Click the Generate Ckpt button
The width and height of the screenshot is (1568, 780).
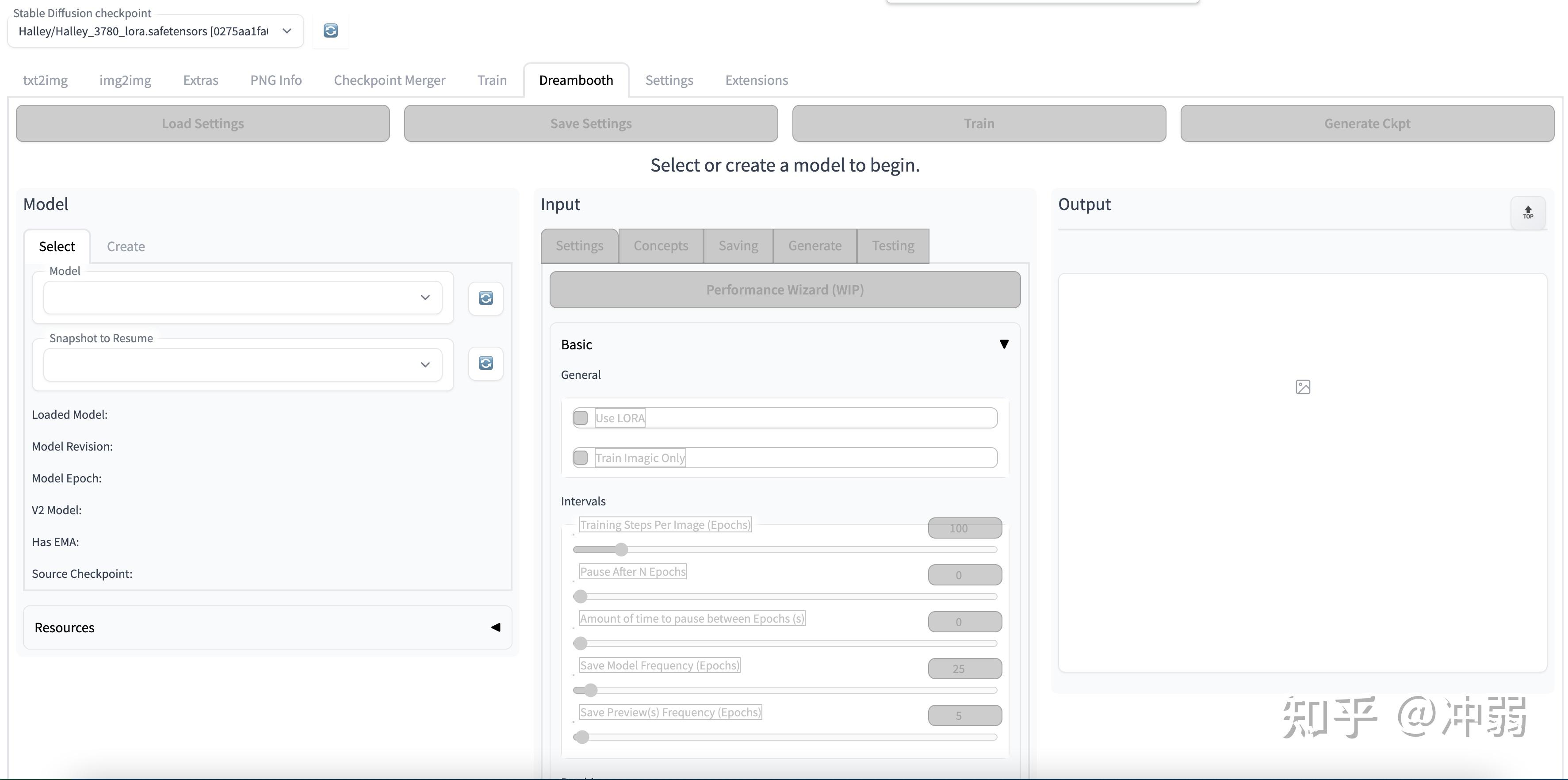[1366, 124]
